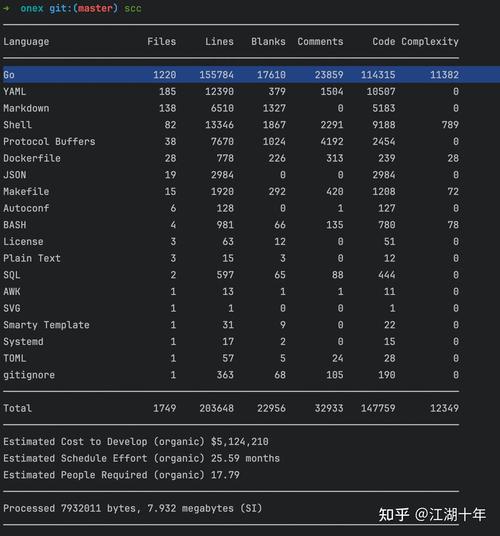Click the 'TOML' row label

coord(15,358)
